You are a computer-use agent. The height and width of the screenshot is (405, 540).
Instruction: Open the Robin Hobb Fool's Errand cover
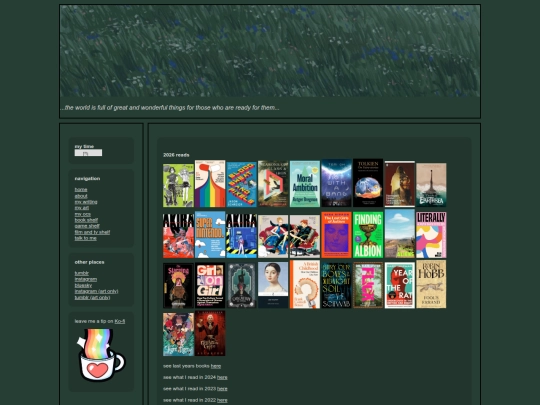(x=431, y=284)
